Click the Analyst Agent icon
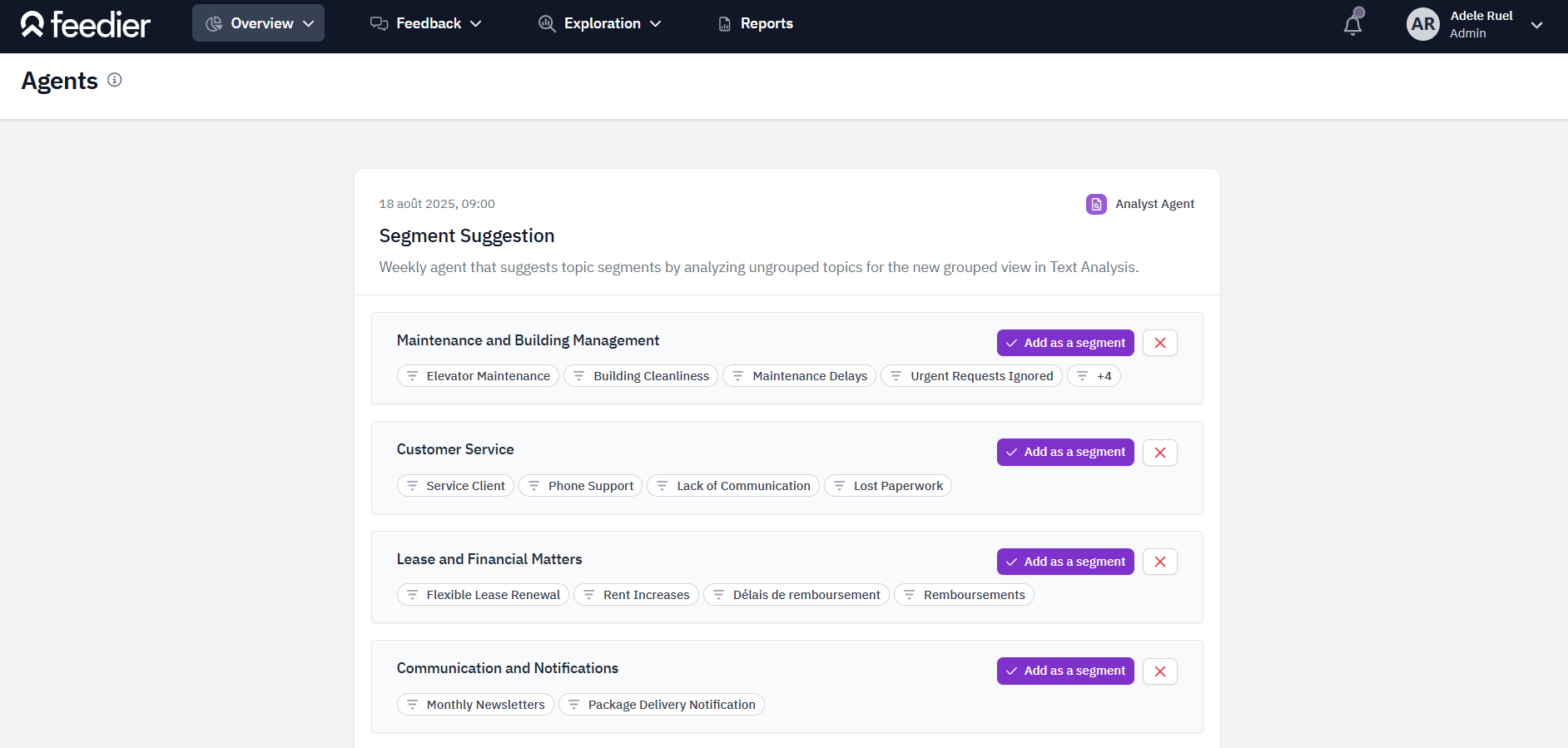 pyautogui.click(x=1096, y=204)
